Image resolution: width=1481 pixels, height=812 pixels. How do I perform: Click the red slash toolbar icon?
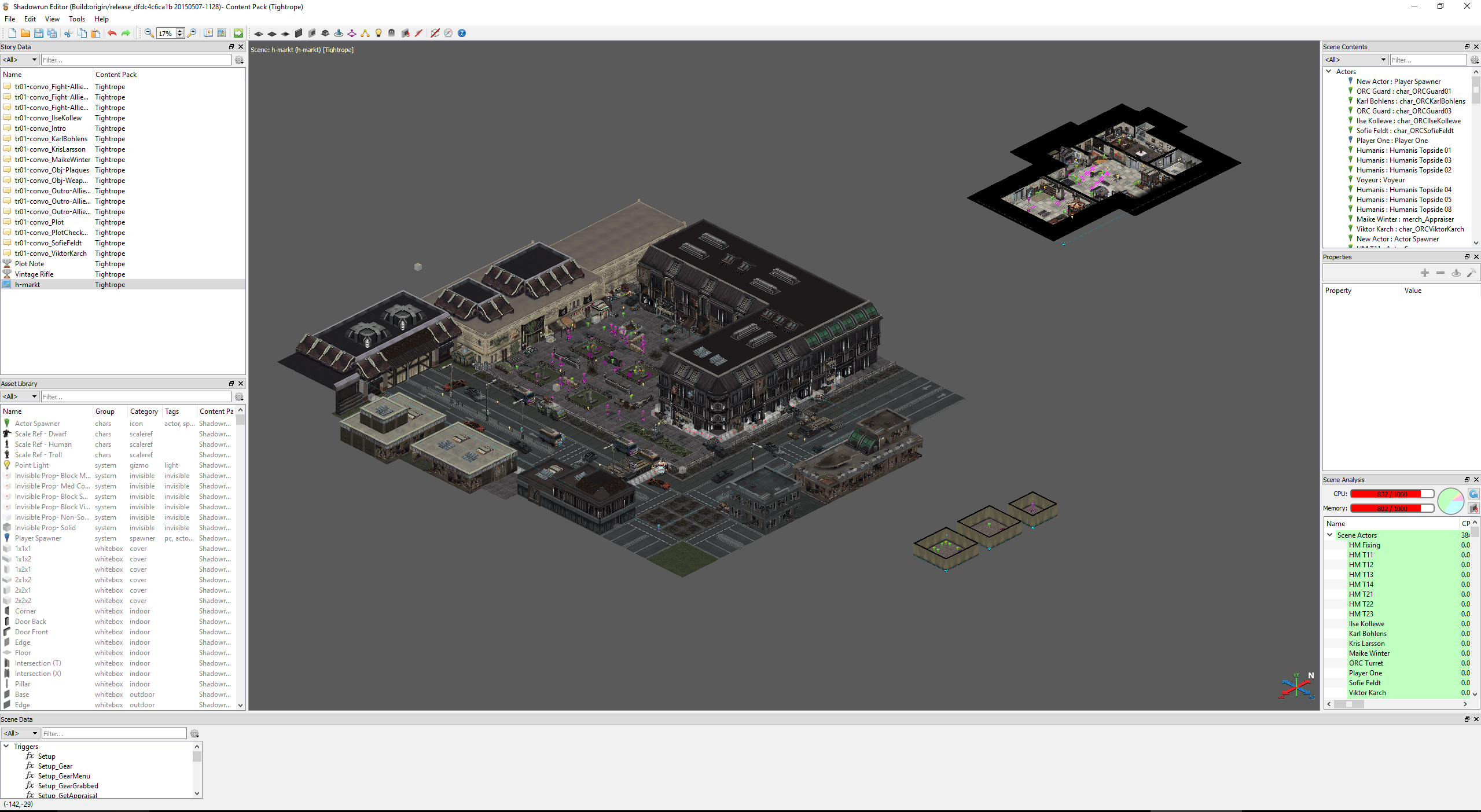click(x=418, y=33)
